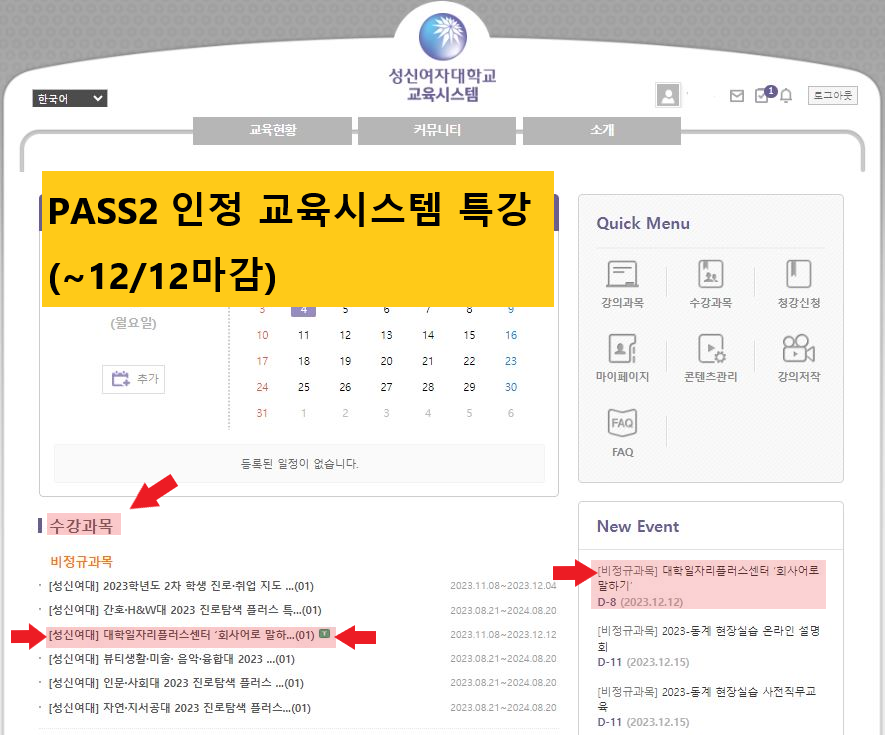Click the 수강과목 section heading

point(82,526)
